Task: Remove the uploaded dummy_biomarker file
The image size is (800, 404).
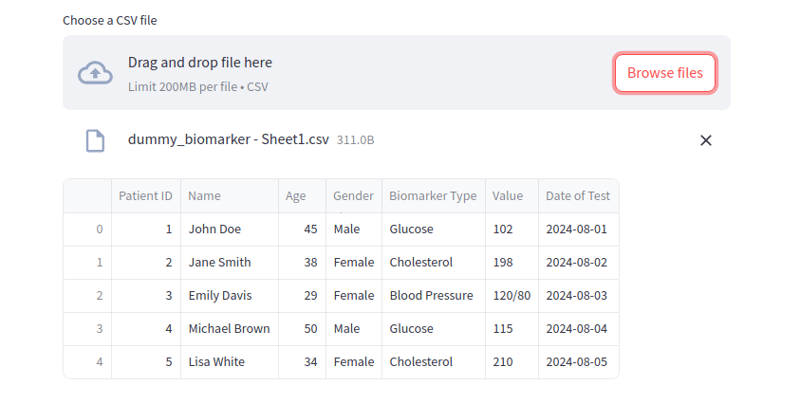Action: [x=705, y=140]
